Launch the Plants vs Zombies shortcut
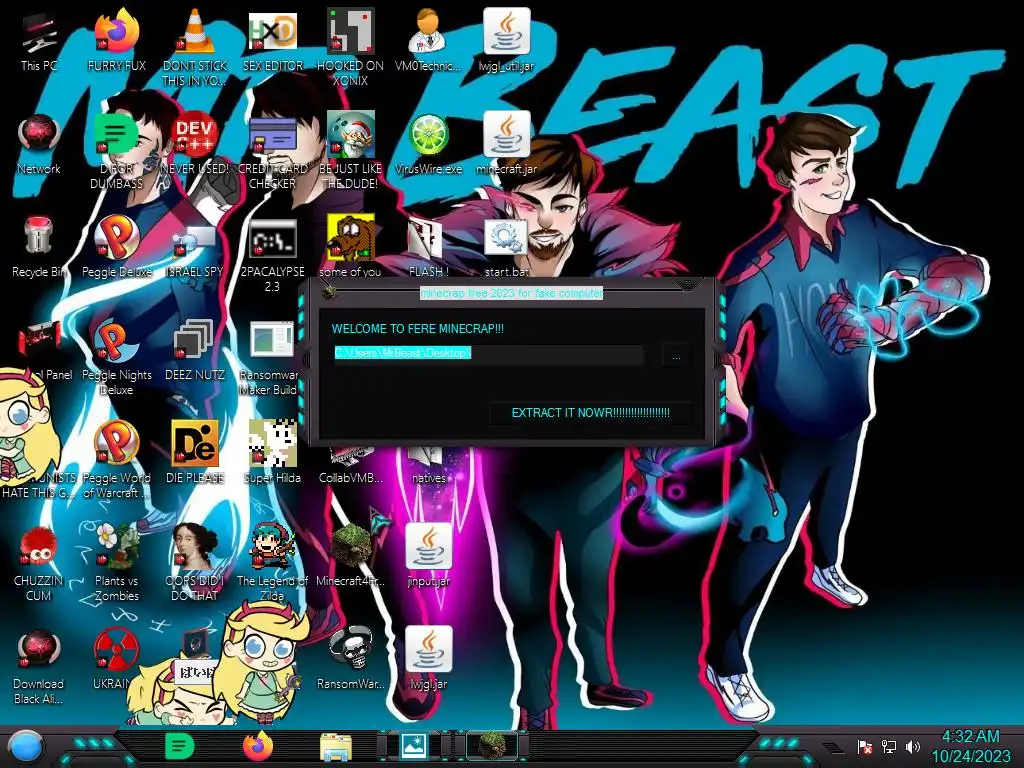The image size is (1024, 768). coord(116,563)
